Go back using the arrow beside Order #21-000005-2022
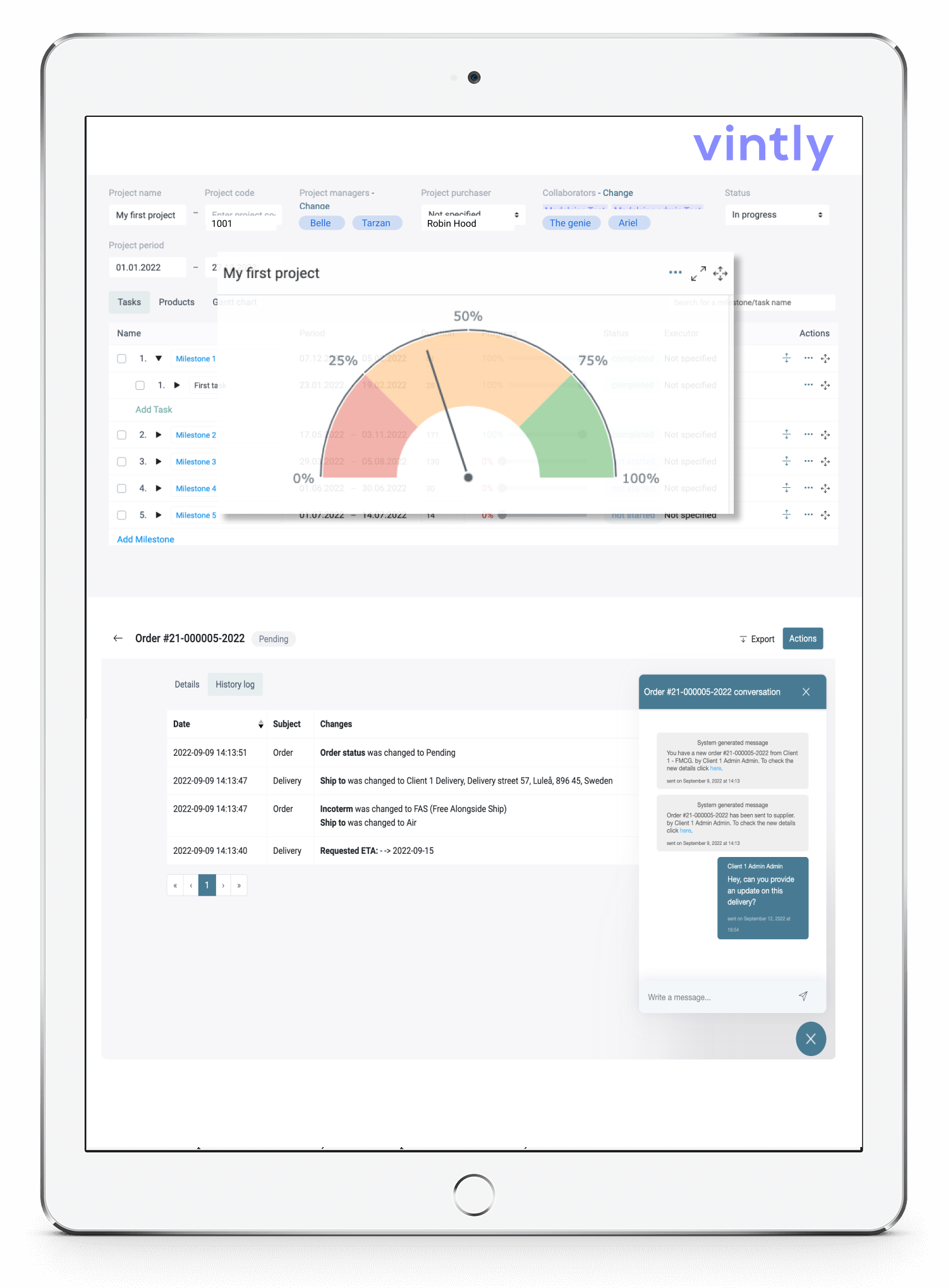The image size is (948, 1288). tap(118, 638)
